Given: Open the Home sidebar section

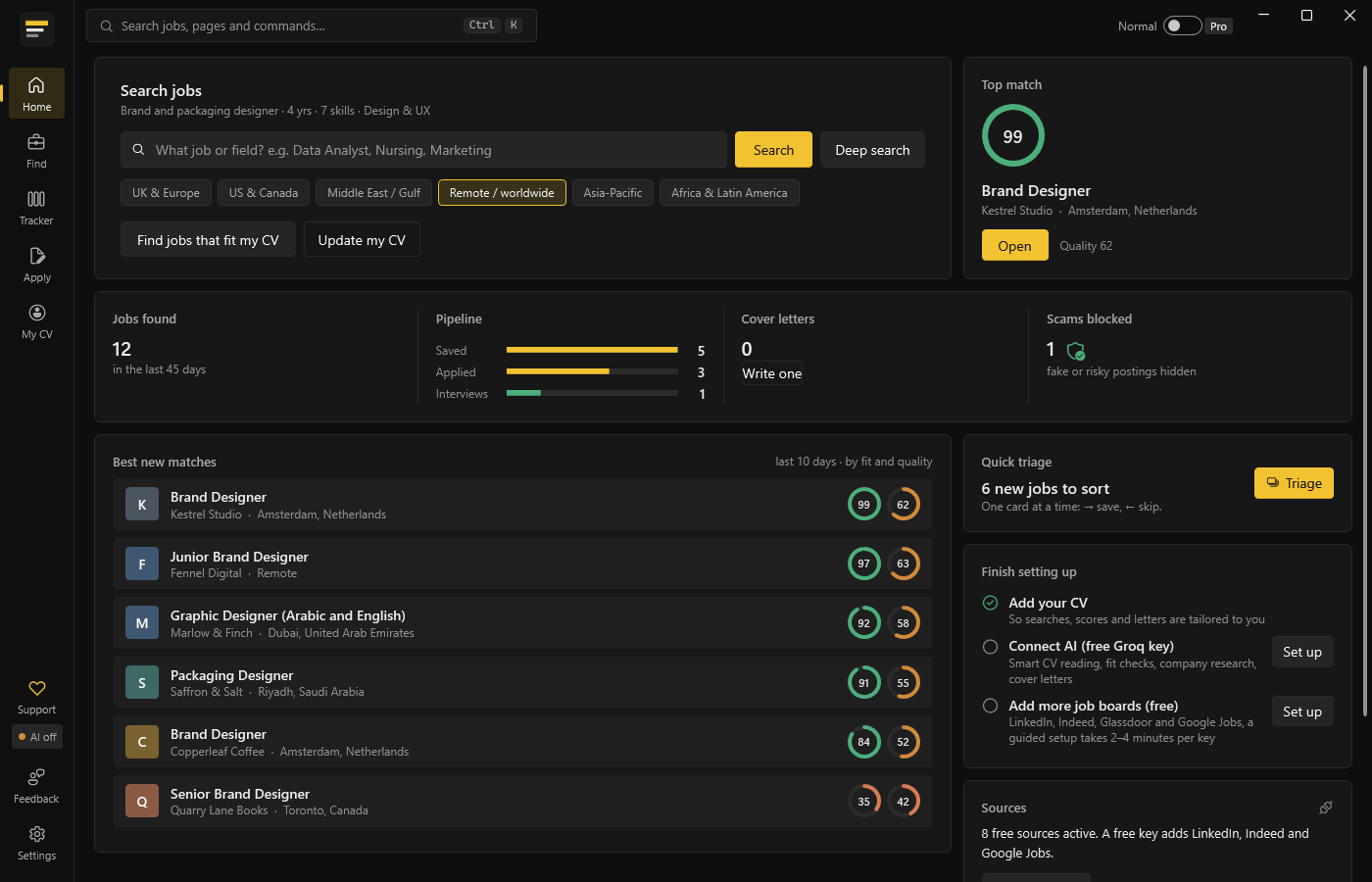Looking at the screenshot, I should click(x=36, y=93).
